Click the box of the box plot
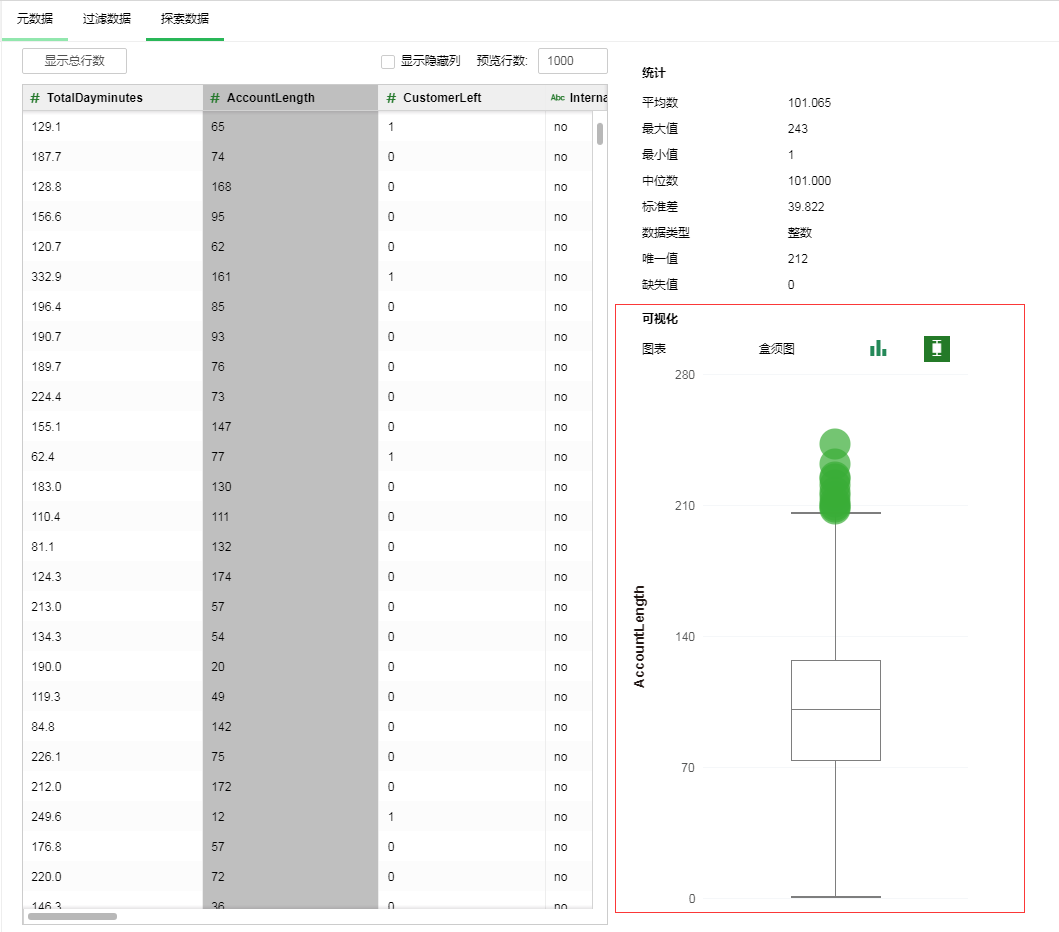1059x932 pixels. click(835, 710)
